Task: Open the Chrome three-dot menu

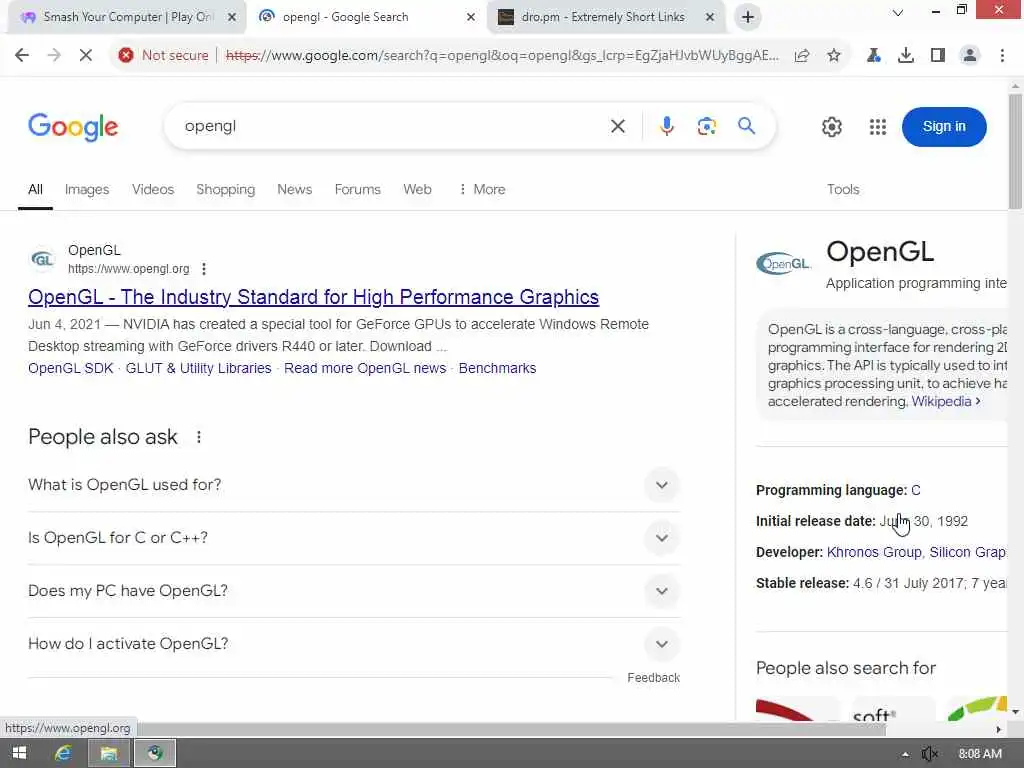Action: click(1002, 56)
